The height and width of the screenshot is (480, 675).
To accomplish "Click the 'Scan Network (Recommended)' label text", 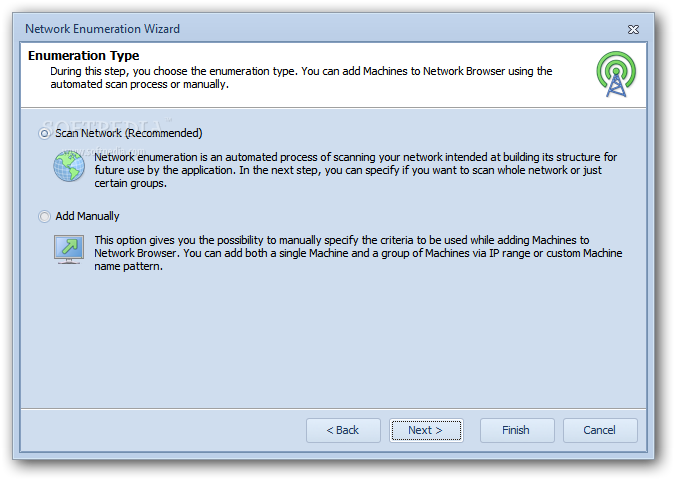I will click(129, 133).
